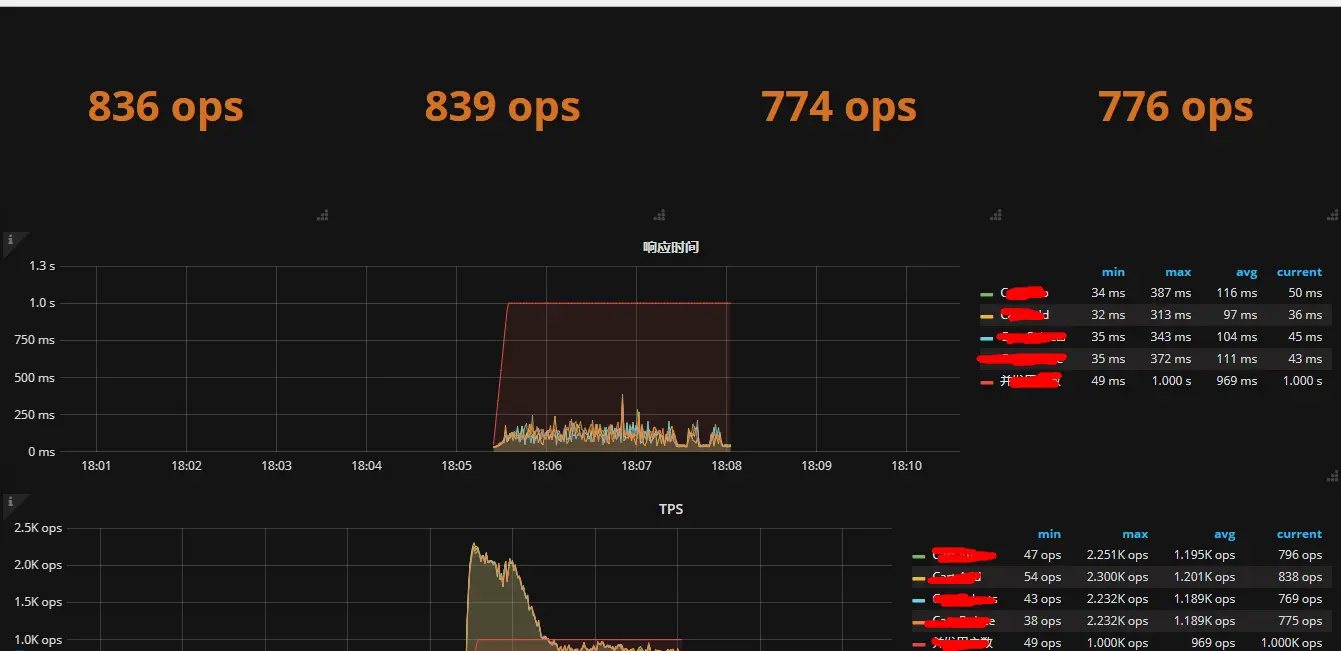Click green series swatch in TPS legend

click(x=918, y=556)
